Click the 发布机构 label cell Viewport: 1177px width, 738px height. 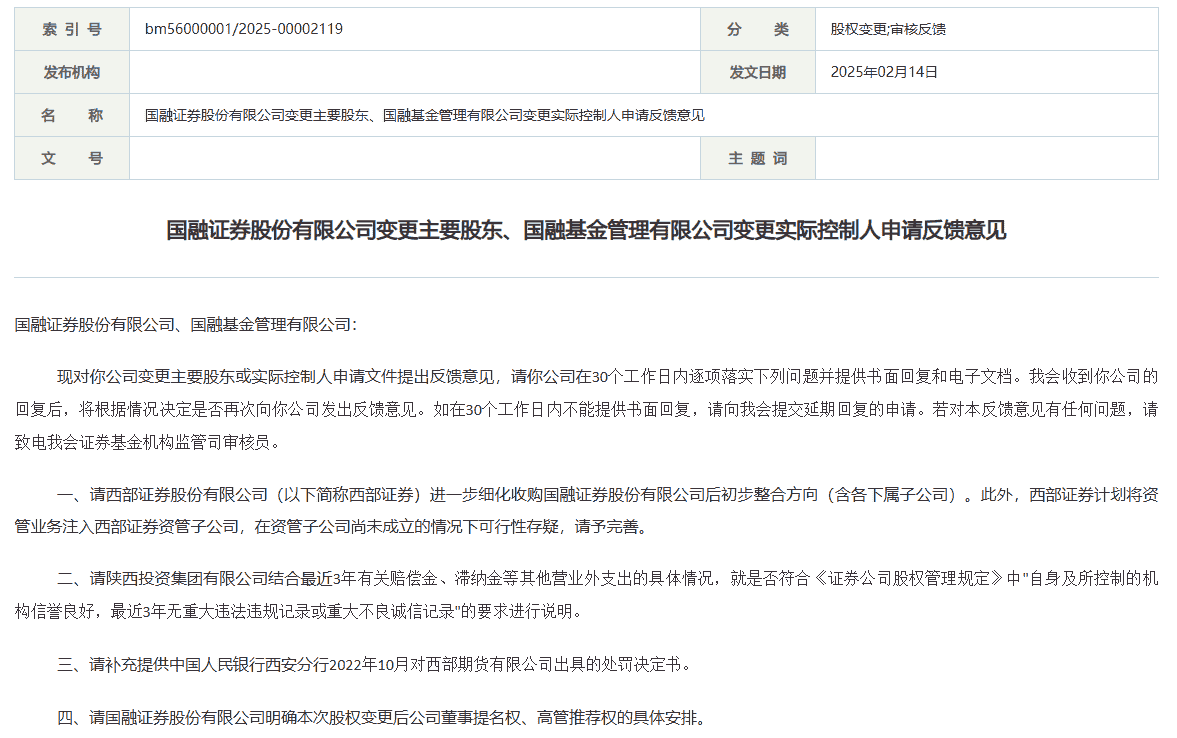click(71, 71)
